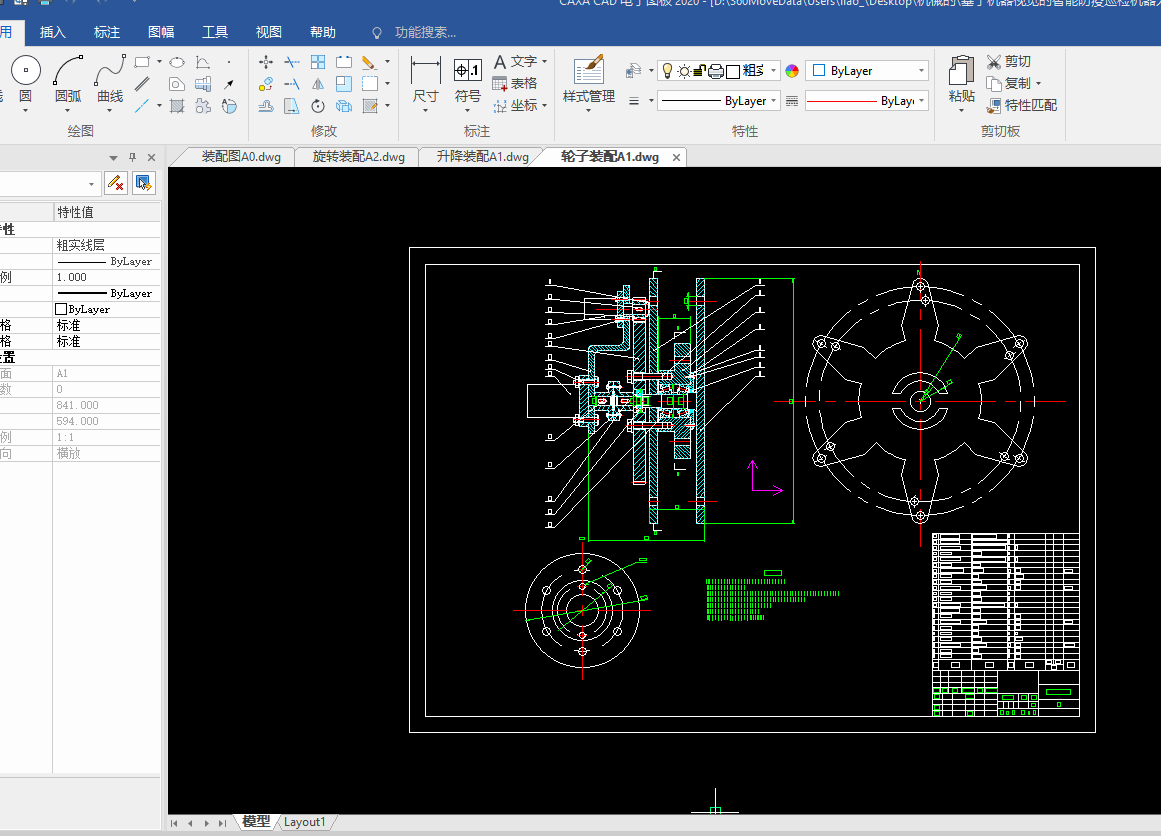
Task: Toggle layer print printer icon
Action: pos(716,71)
